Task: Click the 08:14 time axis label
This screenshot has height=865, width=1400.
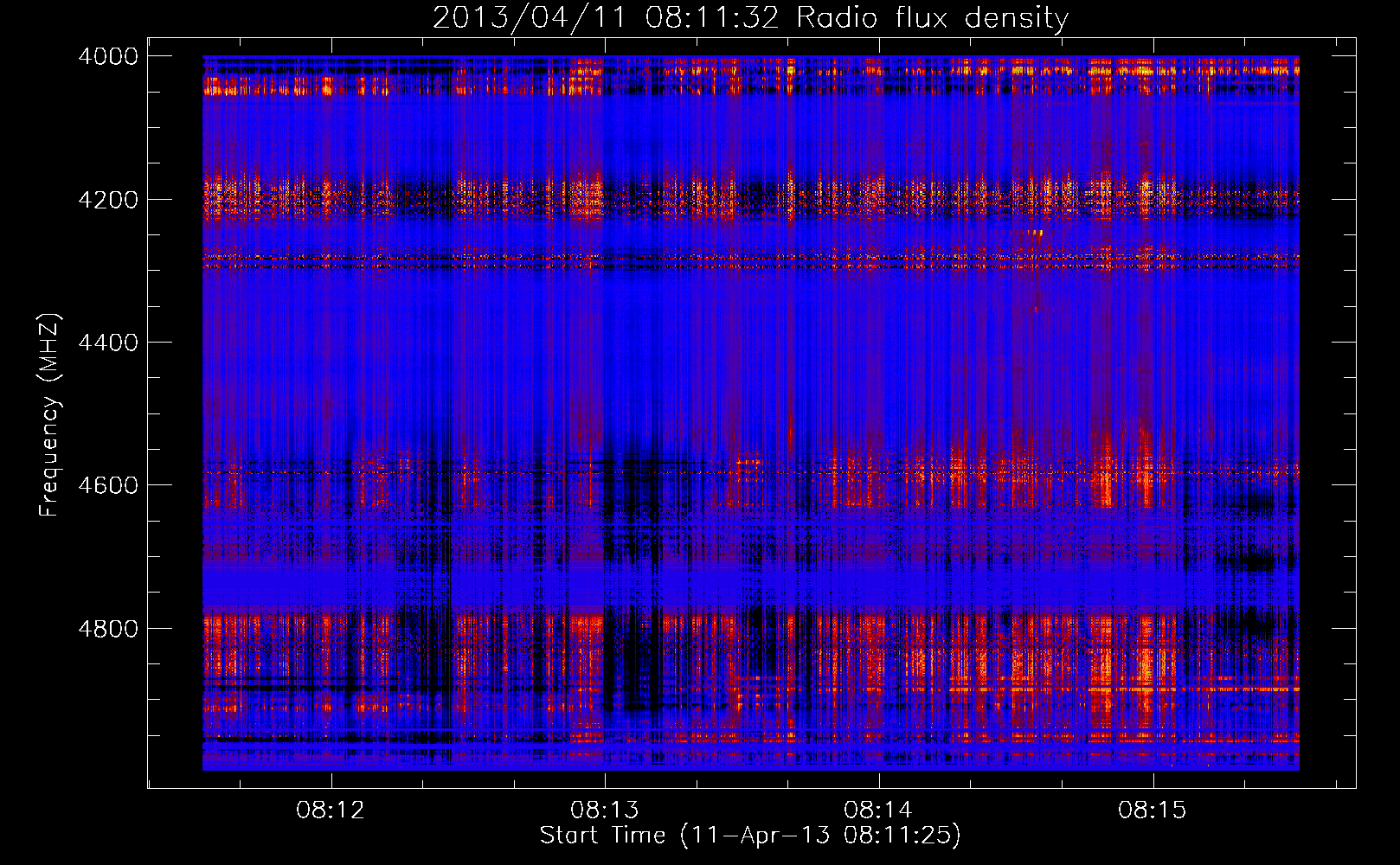Action: click(878, 810)
